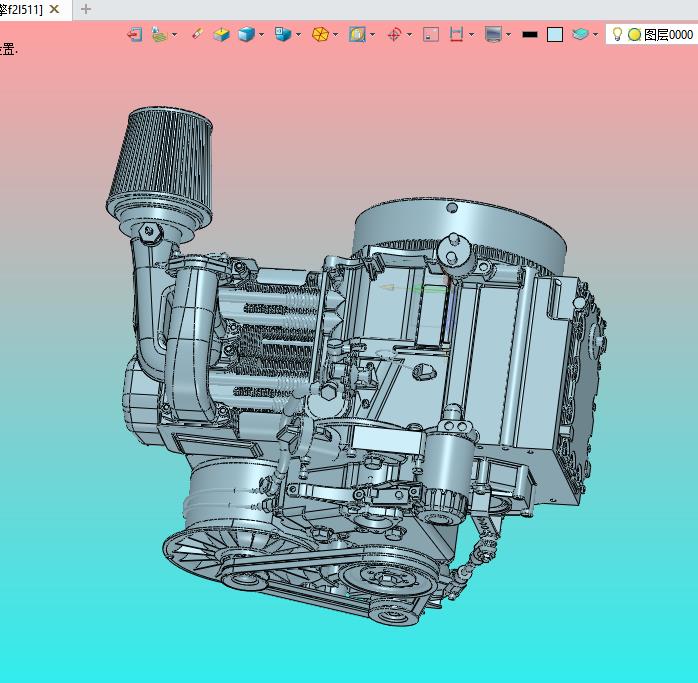Click the pink square viewport icon
This screenshot has height=683, width=698.
[431, 34]
